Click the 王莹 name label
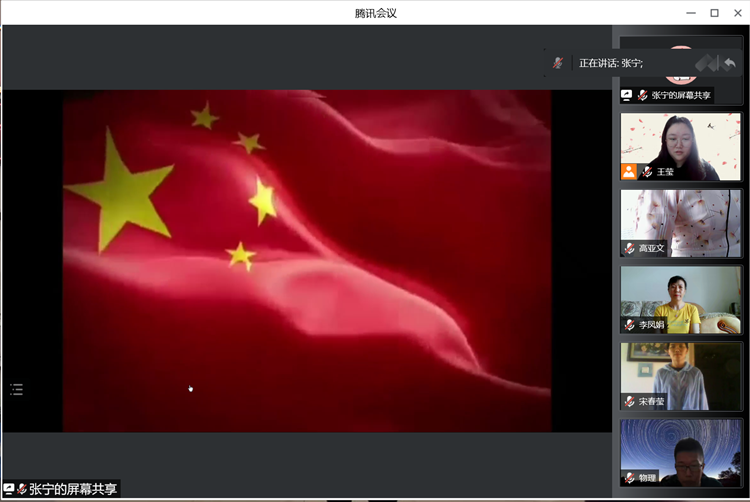Viewport: 750px width, 502px height. pyautogui.click(x=665, y=172)
